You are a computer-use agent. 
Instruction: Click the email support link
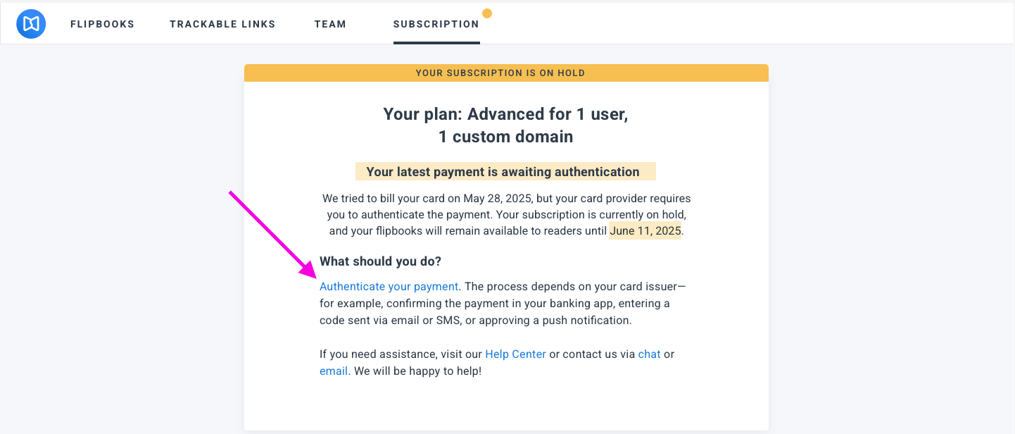pyautogui.click(x=333, y=371)
